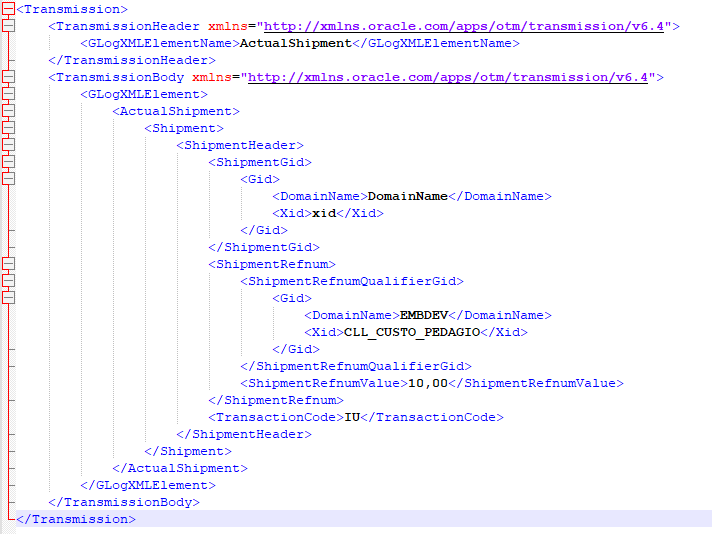Click the closing TransmissionBody tag
The image size is (712, 534).
tap(124, 502)
